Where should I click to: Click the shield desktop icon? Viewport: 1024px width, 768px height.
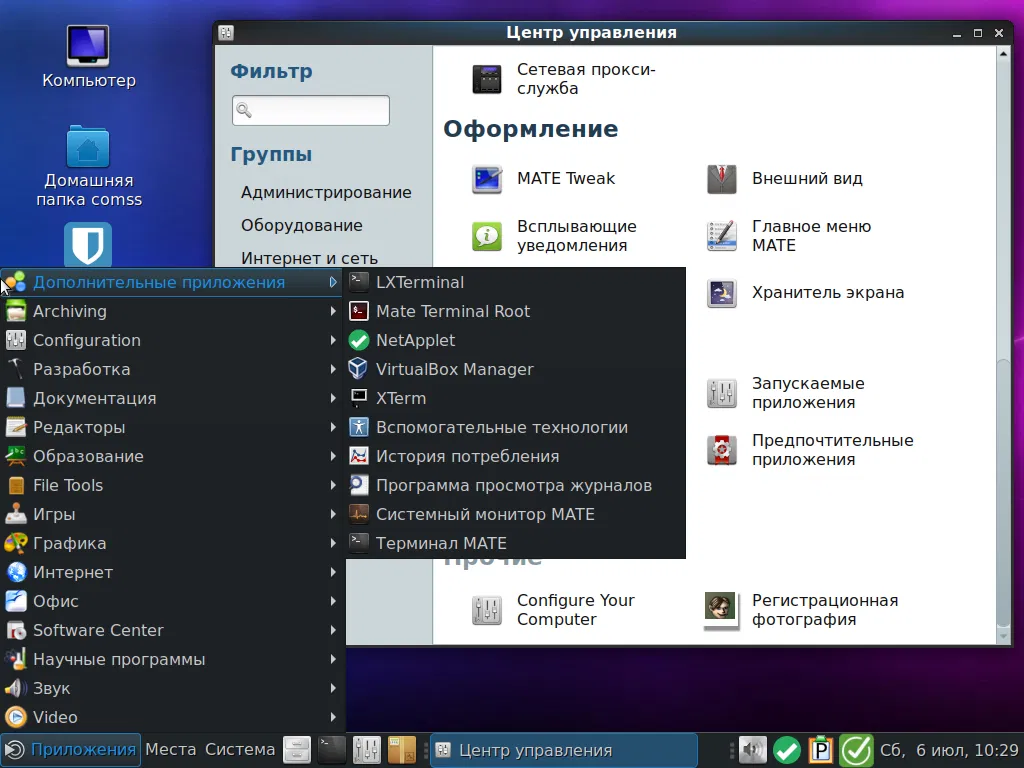tap(88, 244)
